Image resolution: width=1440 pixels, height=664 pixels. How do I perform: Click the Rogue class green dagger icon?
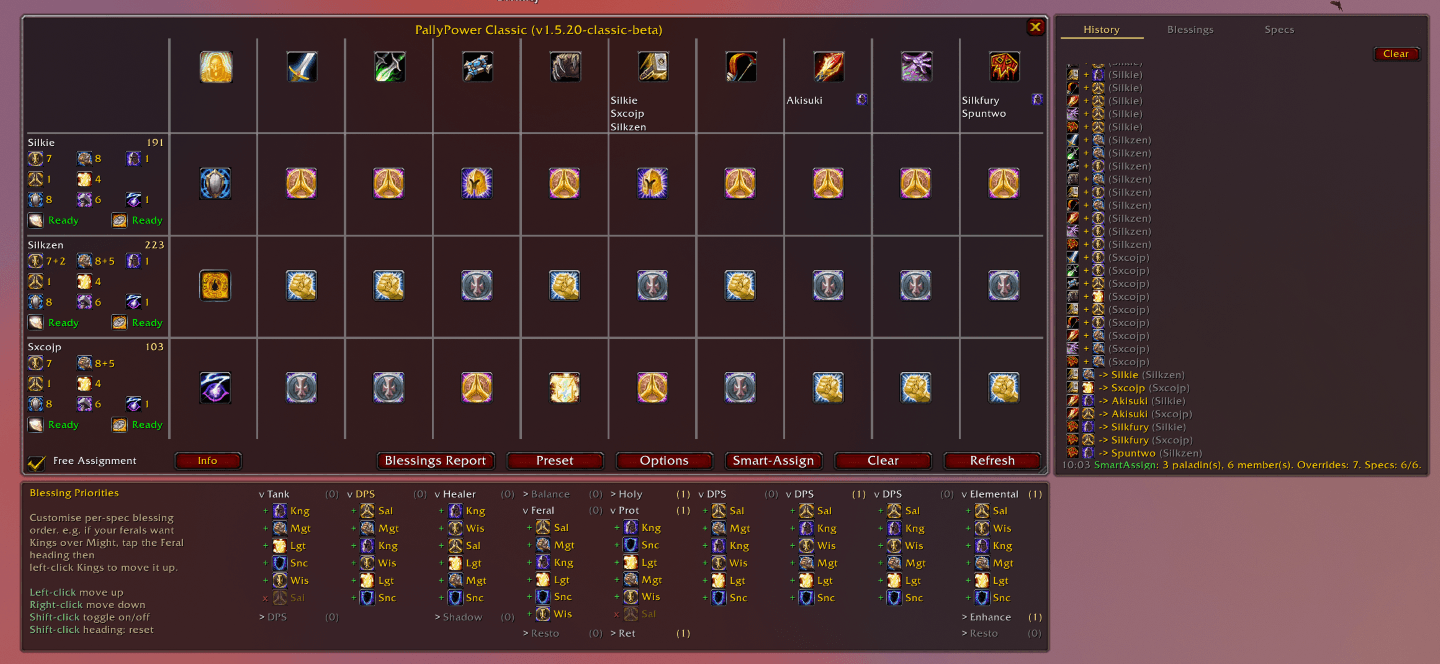point(390,67)
